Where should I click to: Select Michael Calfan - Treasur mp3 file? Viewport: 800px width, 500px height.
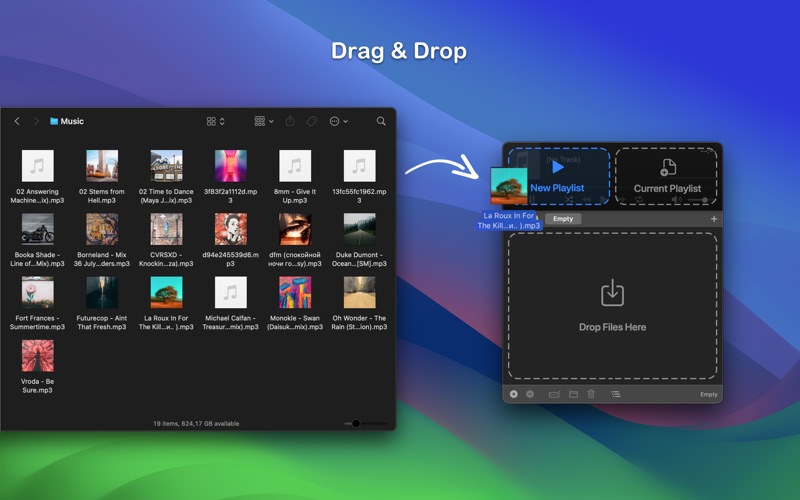point(230,303)
